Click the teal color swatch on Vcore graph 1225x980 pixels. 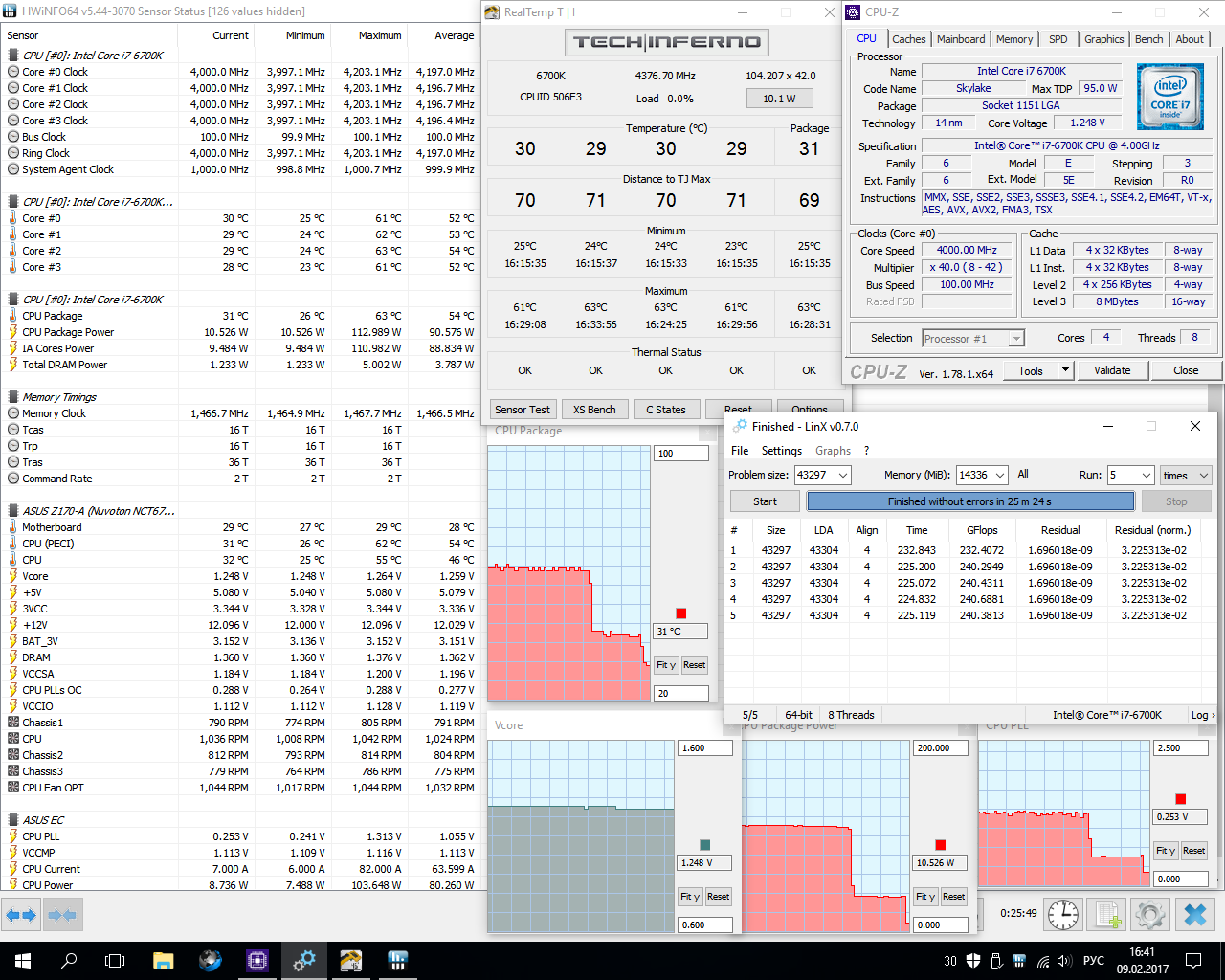point(705,845)
